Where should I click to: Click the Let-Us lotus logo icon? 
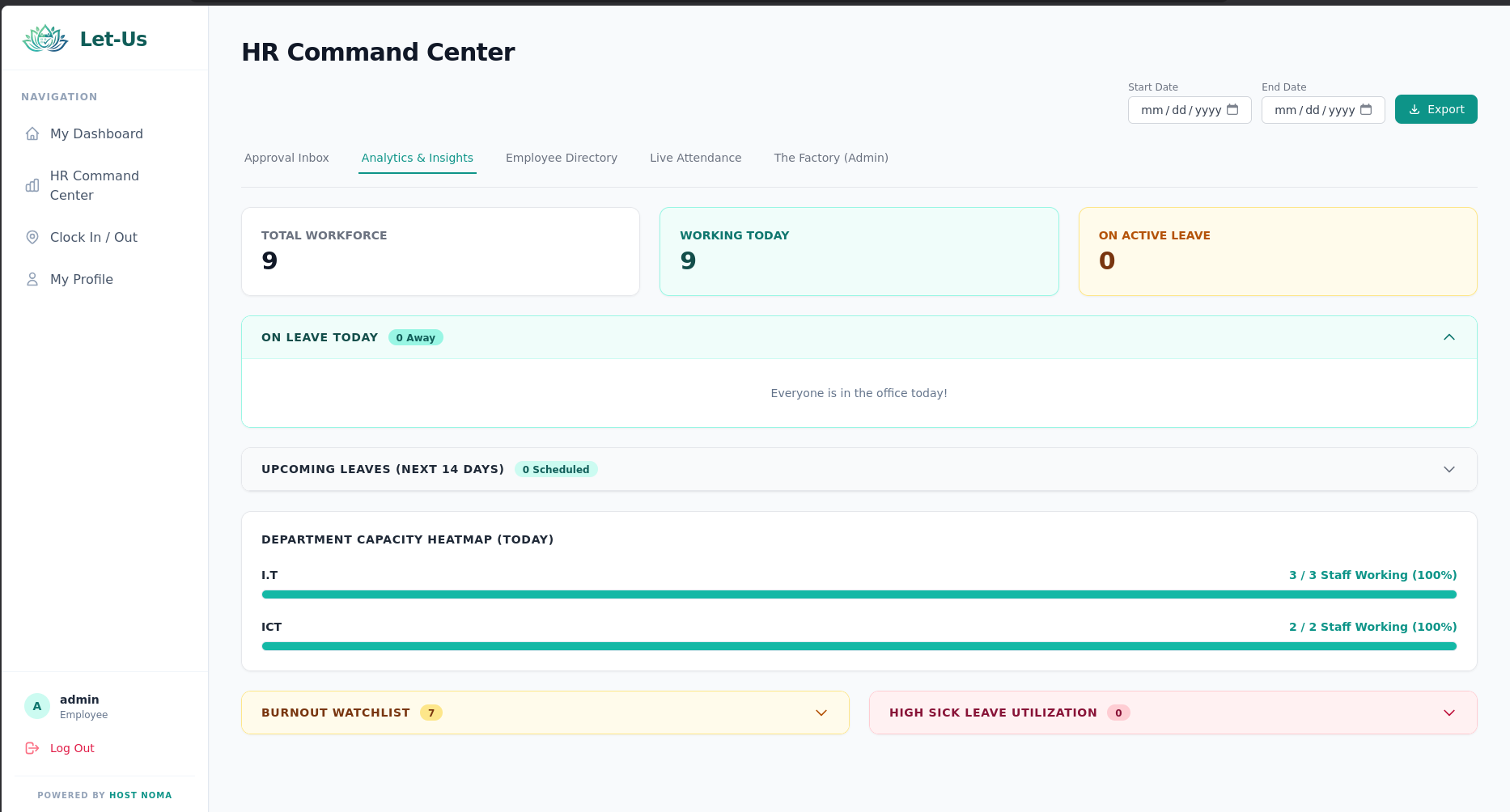coord(45,38)
